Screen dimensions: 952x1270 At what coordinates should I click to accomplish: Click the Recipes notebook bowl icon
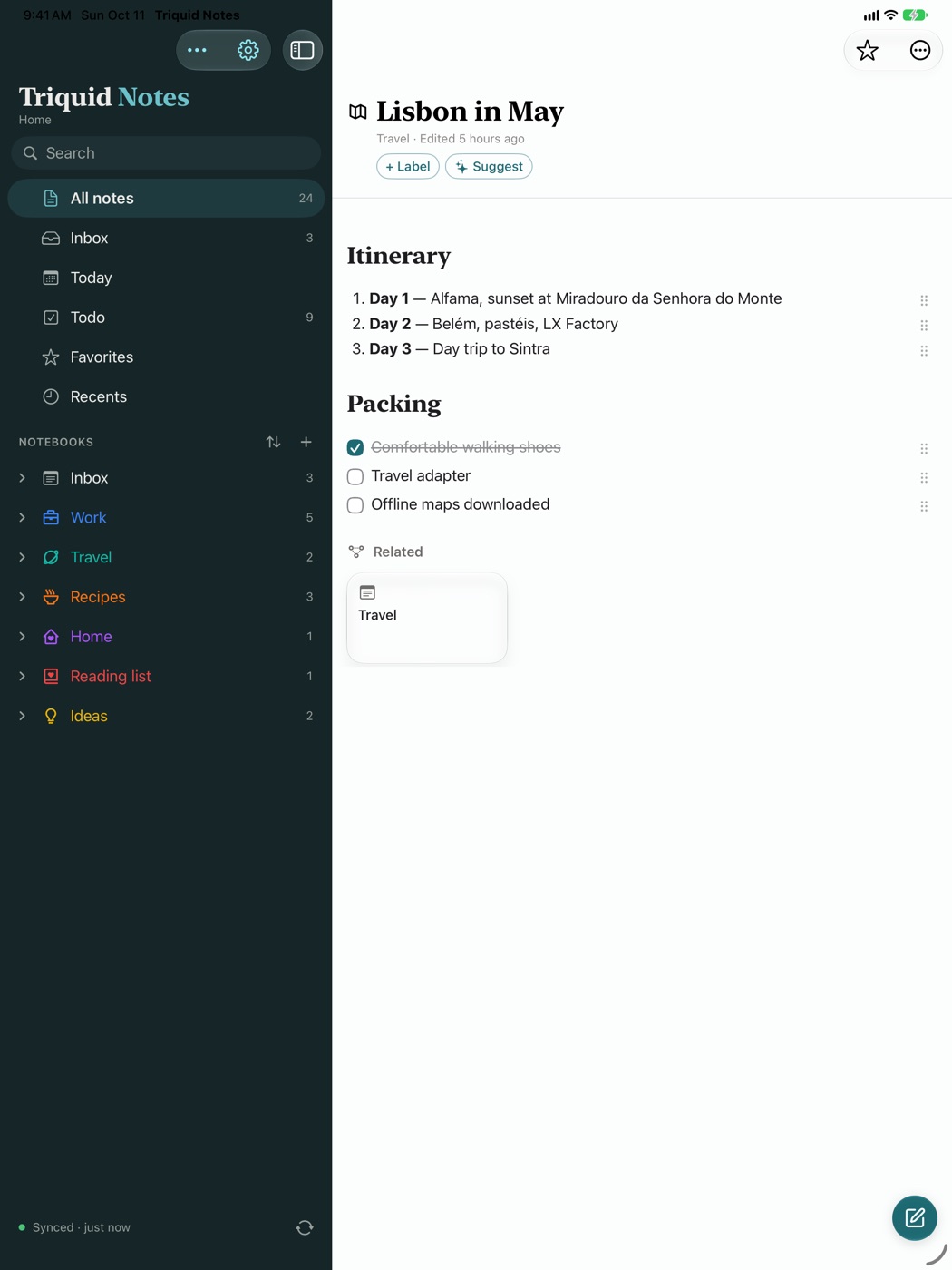click(51, 597)
